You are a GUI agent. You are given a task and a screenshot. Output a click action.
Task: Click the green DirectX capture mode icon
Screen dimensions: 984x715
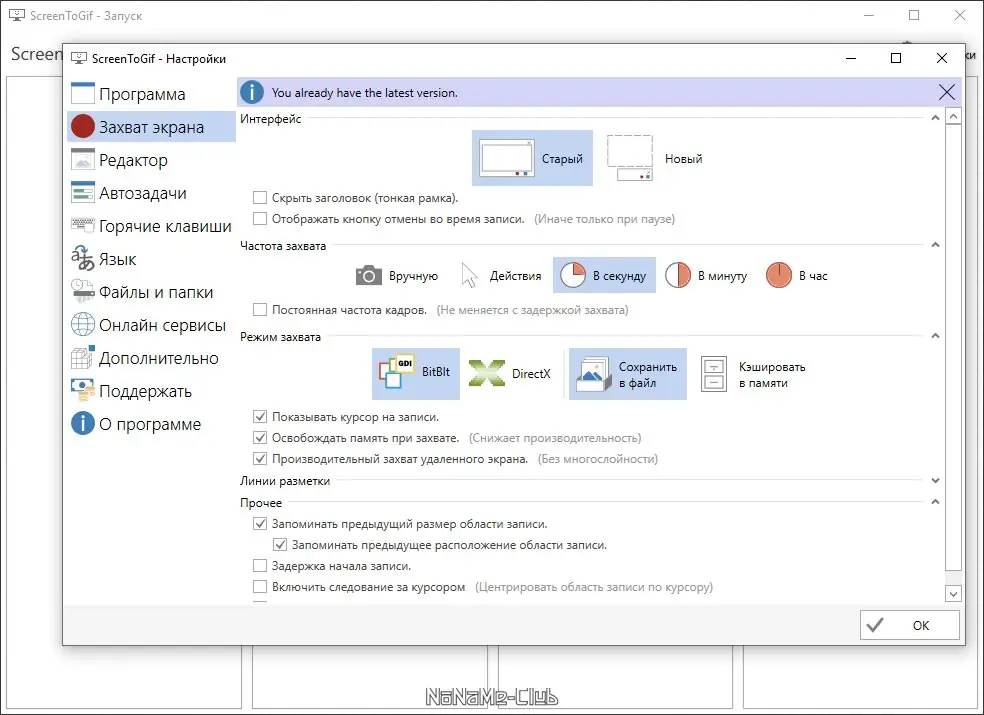coord(487,373)
